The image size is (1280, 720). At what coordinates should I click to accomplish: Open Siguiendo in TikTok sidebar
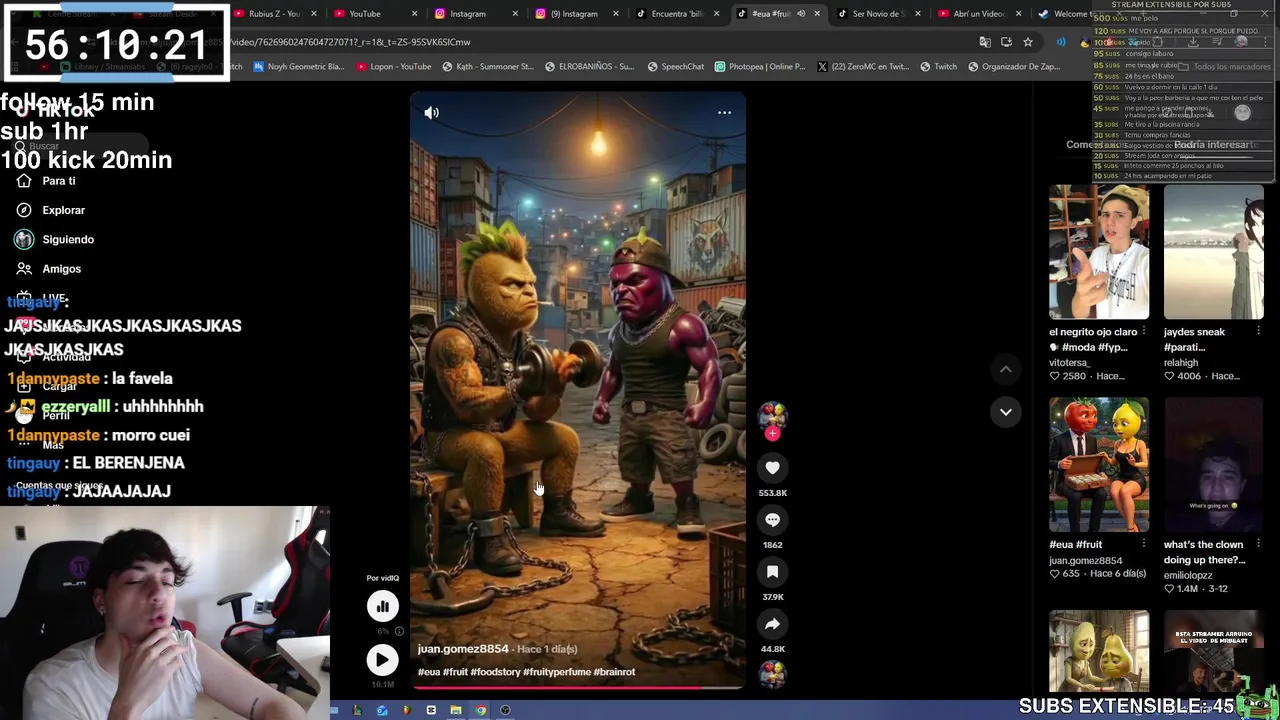click(68, 240)
